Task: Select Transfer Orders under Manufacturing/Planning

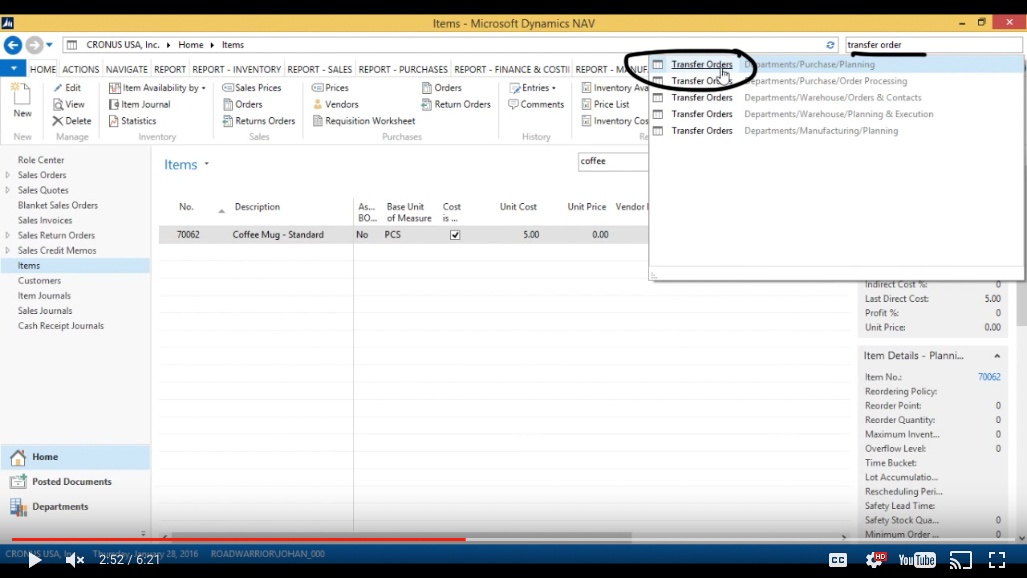Action: click(x=836, y=131)
